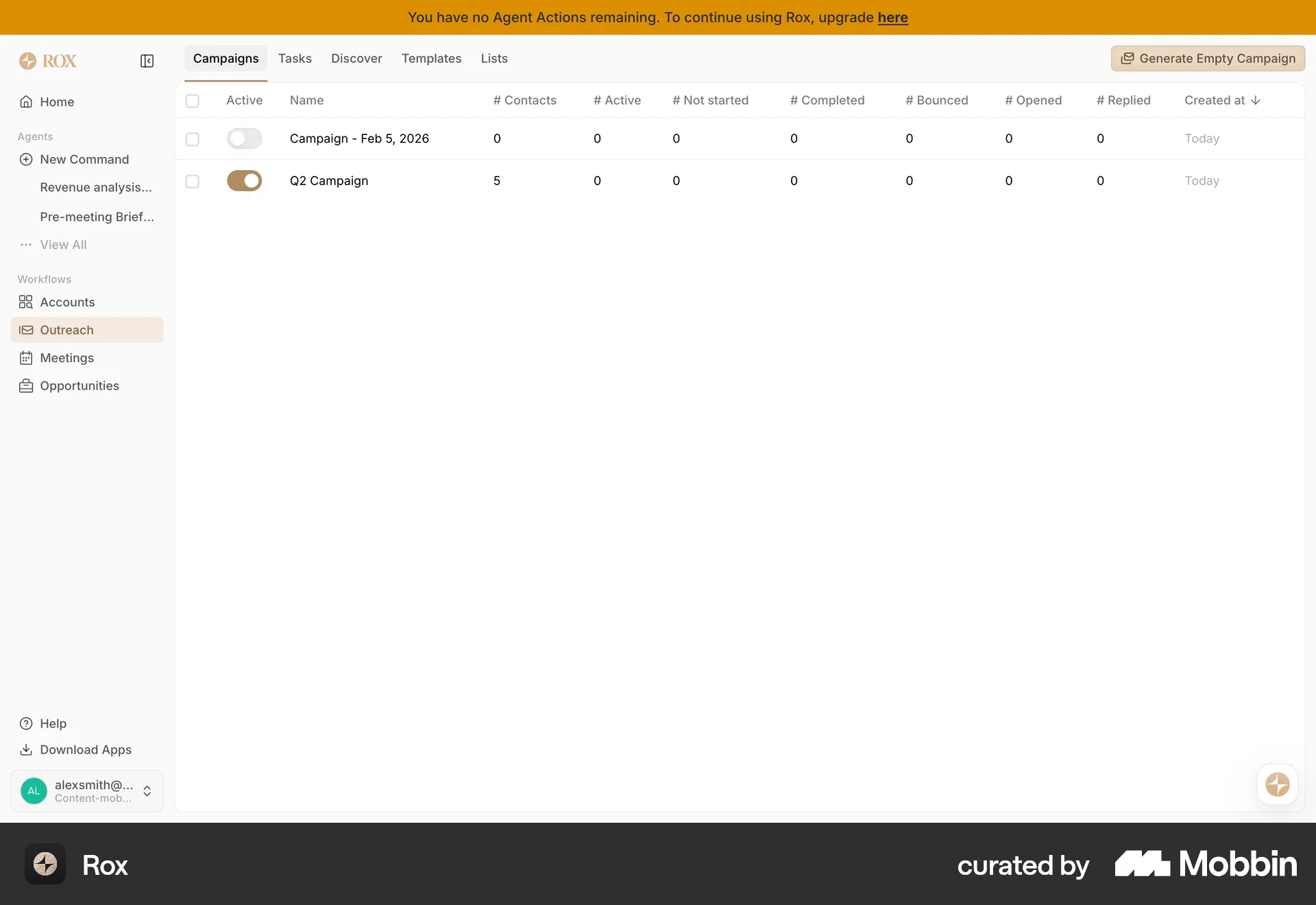Open the Meetings workflow
1316x905 pixels.
point(66,357)
